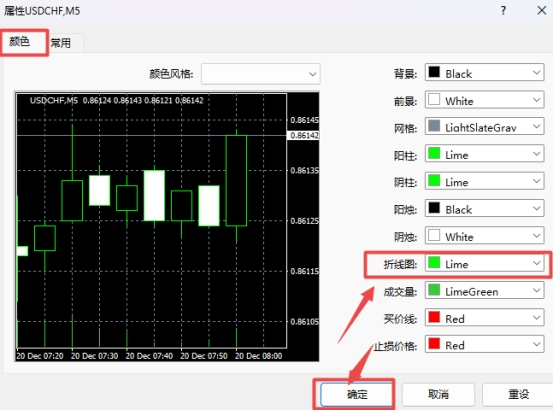Cancel with the 取消 button
554x411 pixels.
(438, 394)
